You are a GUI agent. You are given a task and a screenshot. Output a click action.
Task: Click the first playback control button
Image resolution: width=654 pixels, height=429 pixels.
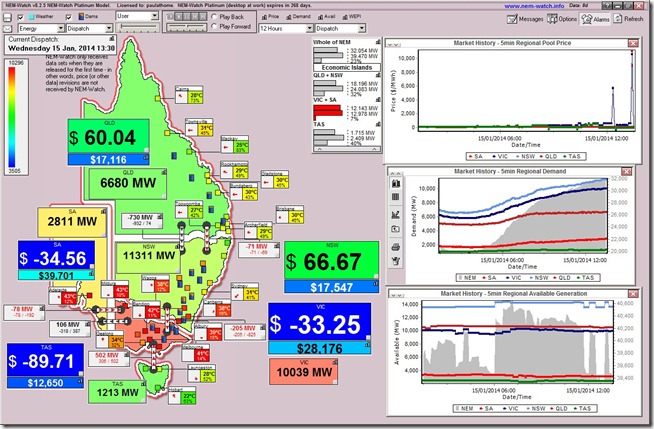pos(170,16)
